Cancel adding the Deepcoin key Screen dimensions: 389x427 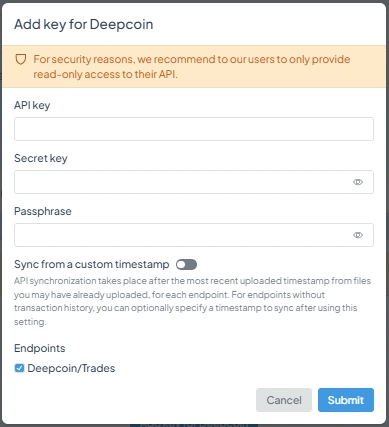click(x=284, y=400)
